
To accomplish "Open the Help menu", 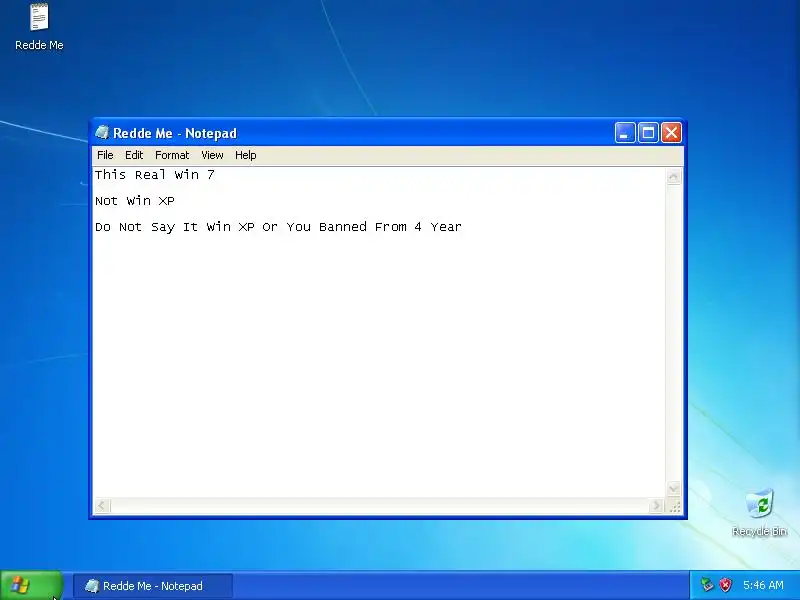I will (x=245, y=155).
